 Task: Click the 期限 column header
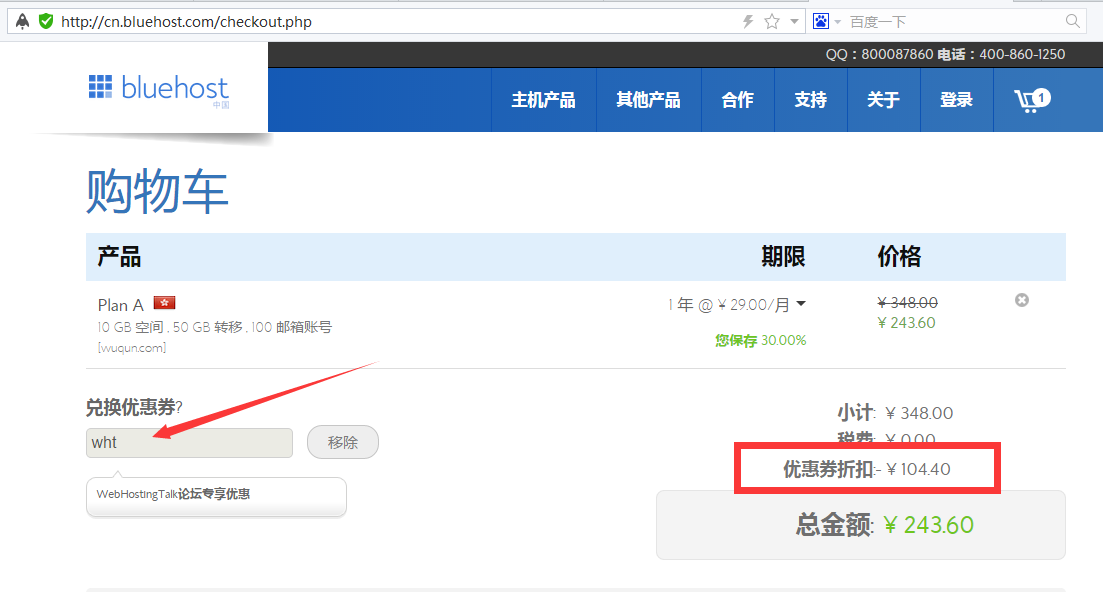tap(783, 257)
